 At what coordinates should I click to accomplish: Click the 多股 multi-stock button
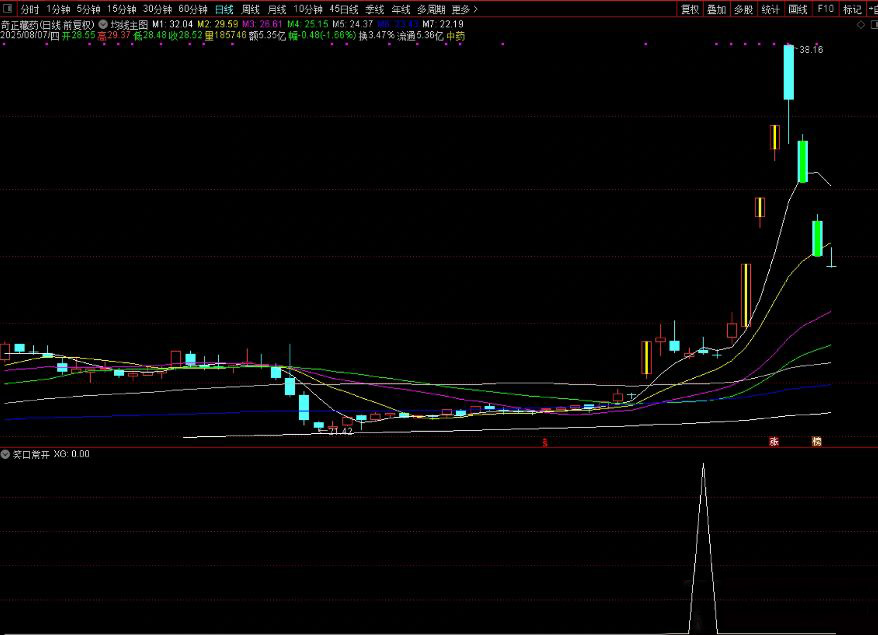743,9
